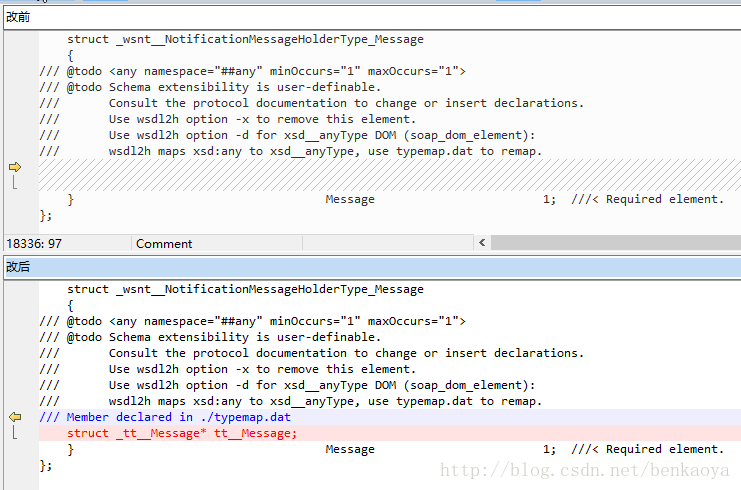Click 'Use wsdl2h option -d' line in top pane
The height and width of the screenshot is (490, 741).
coord(287,135)
